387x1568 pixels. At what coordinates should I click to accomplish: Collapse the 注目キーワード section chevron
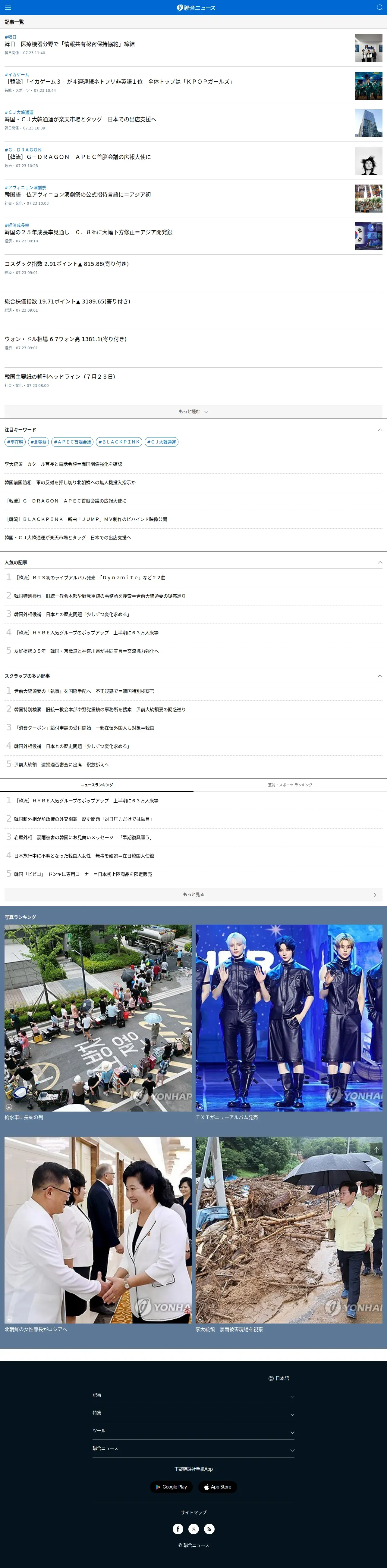(x=380, y=430)
